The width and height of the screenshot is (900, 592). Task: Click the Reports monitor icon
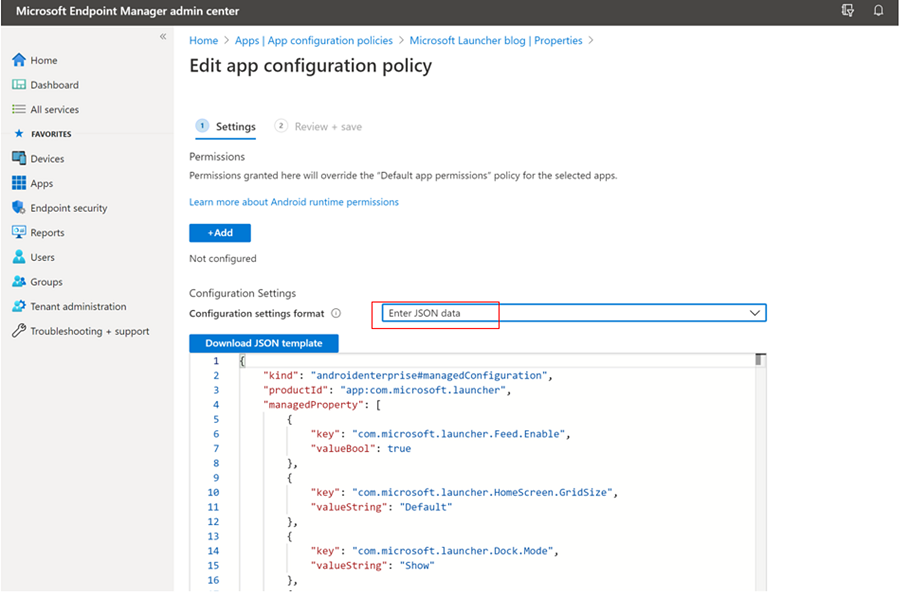[x=19, y=232]
